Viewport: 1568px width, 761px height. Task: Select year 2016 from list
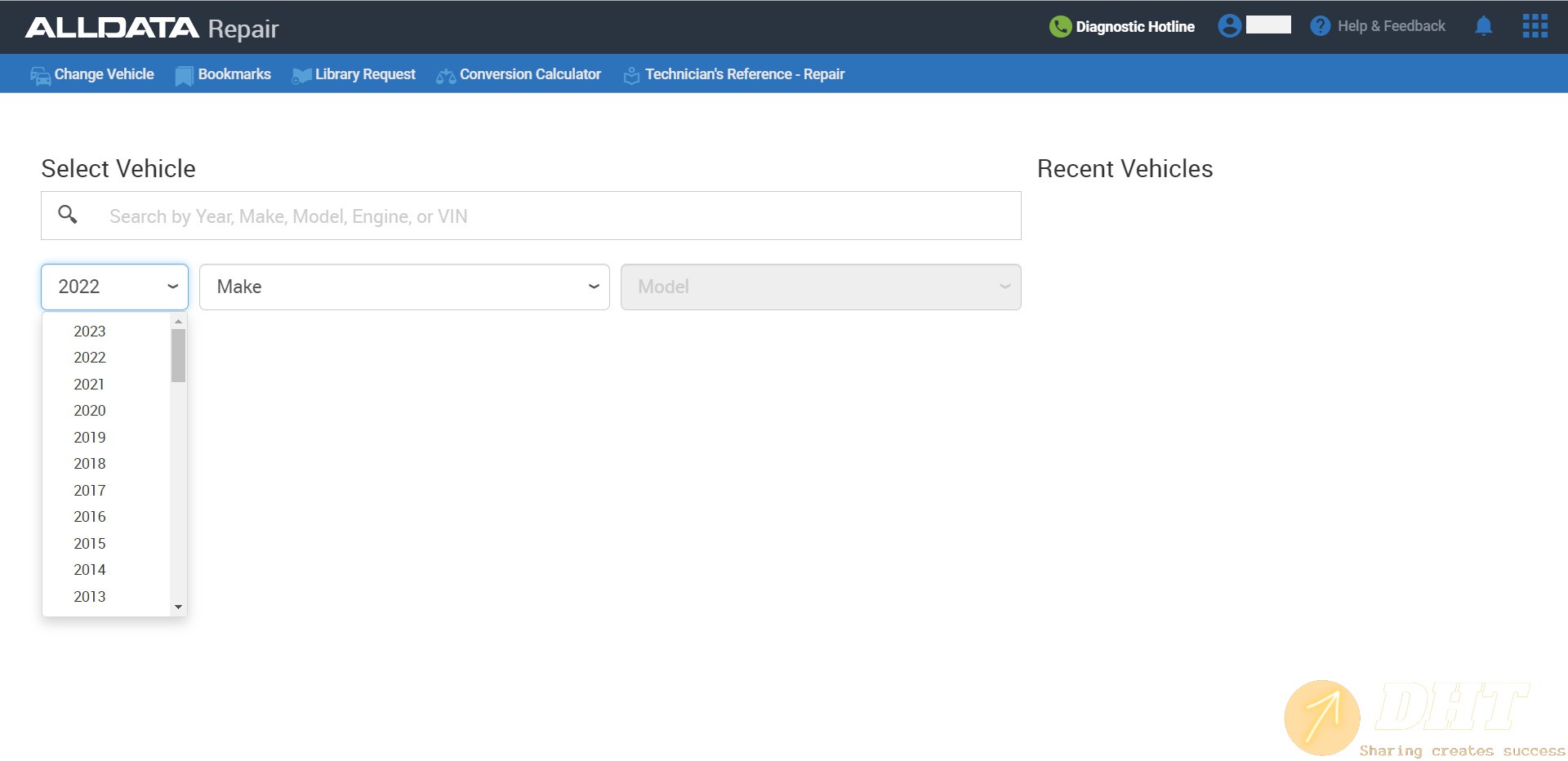pos(90,517)
